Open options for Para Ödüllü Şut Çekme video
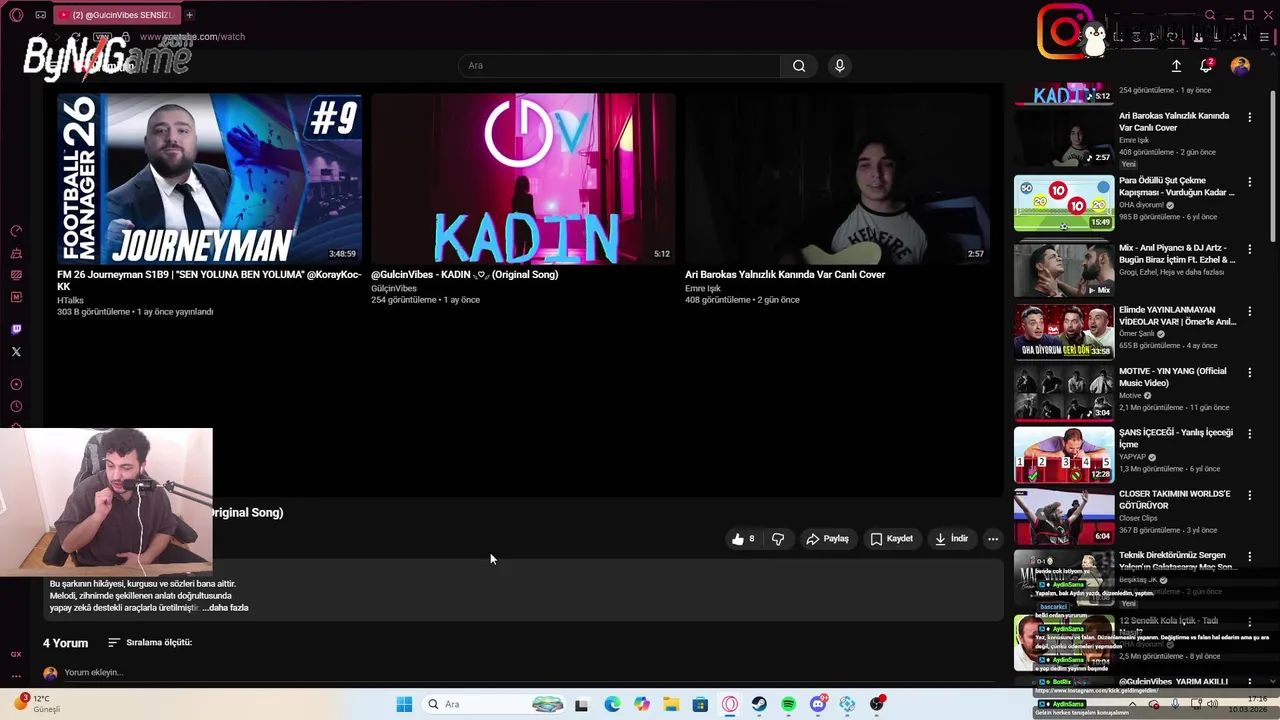The width and height of the screenshot is (1280, 720). coord(1249,182)
